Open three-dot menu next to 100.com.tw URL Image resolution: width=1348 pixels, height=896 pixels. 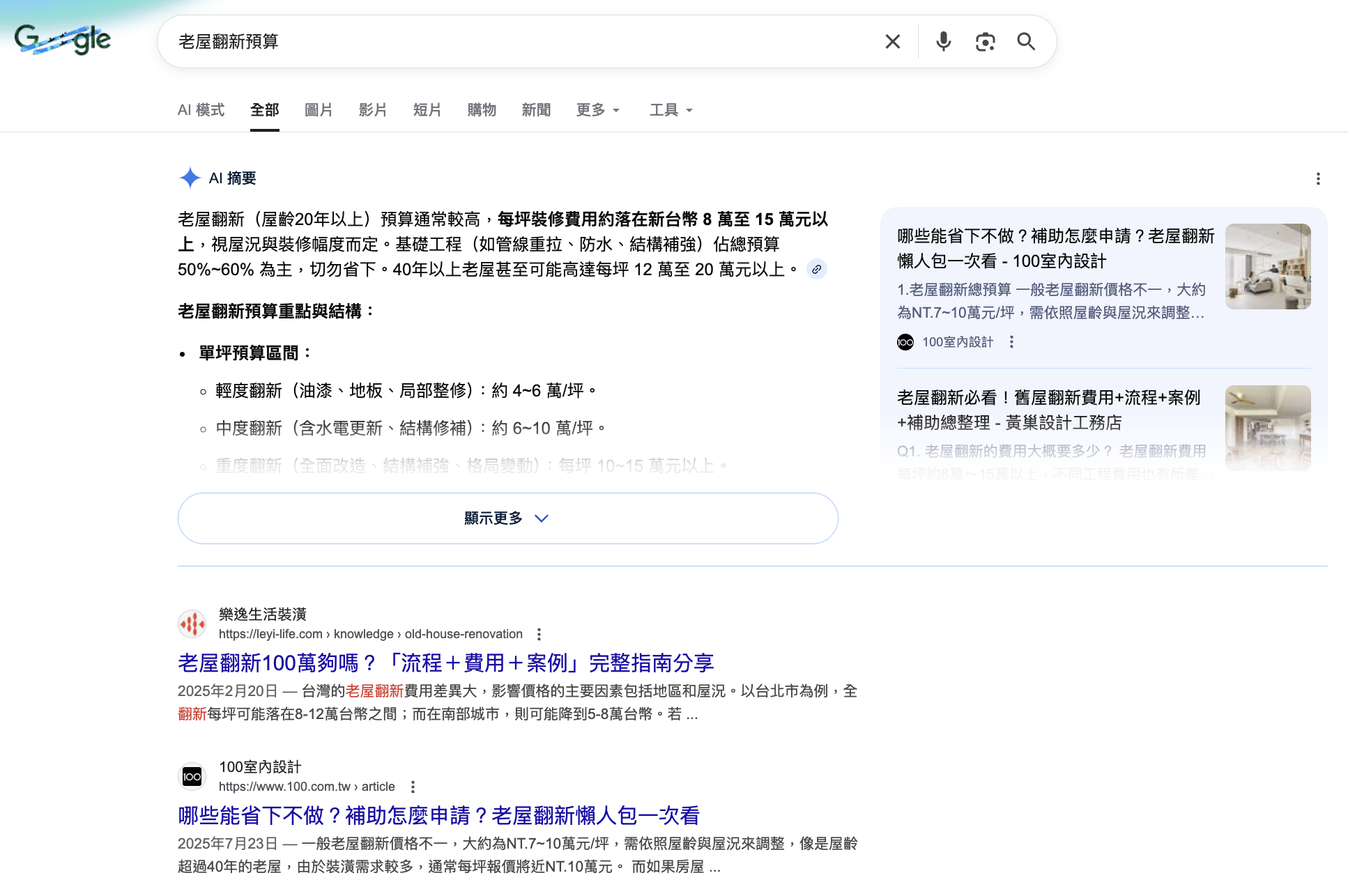[413, 787]
